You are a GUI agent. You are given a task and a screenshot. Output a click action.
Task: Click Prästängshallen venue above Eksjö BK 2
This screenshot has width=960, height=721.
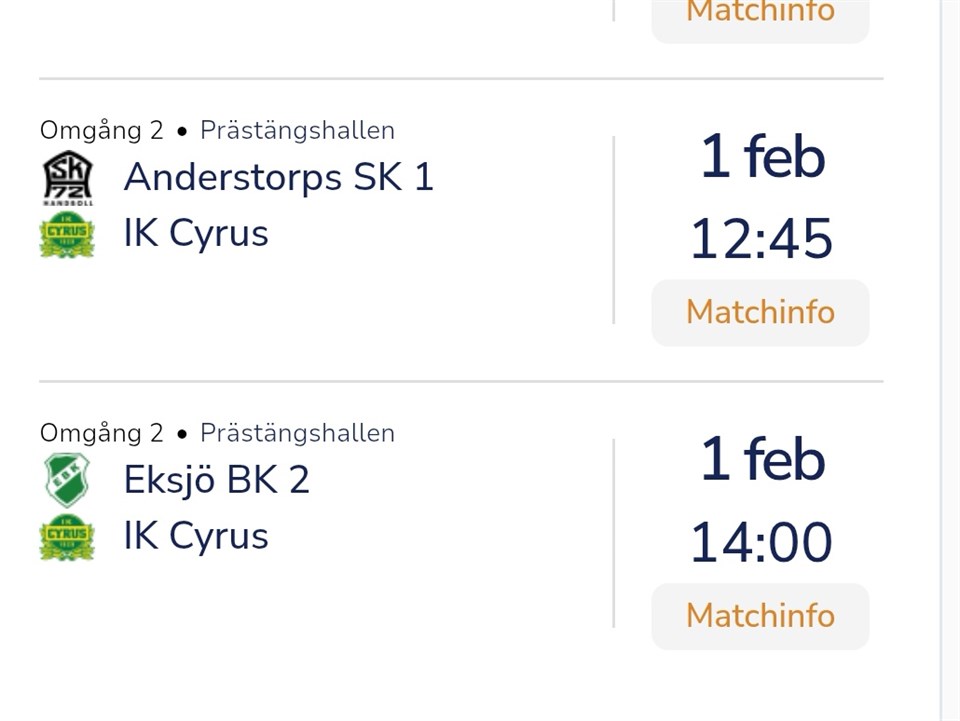coord(297,433)
